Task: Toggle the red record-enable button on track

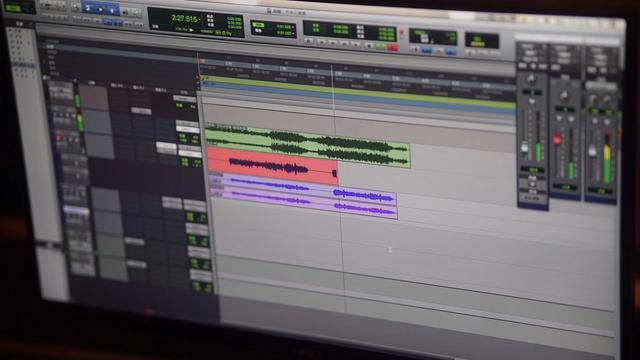Action: click(59, 139)
